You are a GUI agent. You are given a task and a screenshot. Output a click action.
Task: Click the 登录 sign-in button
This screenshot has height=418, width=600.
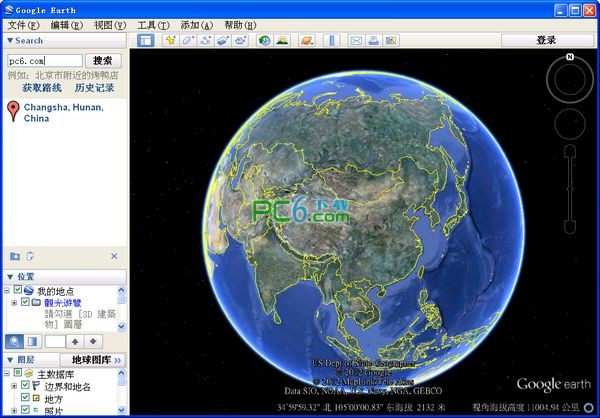point(547,40)
